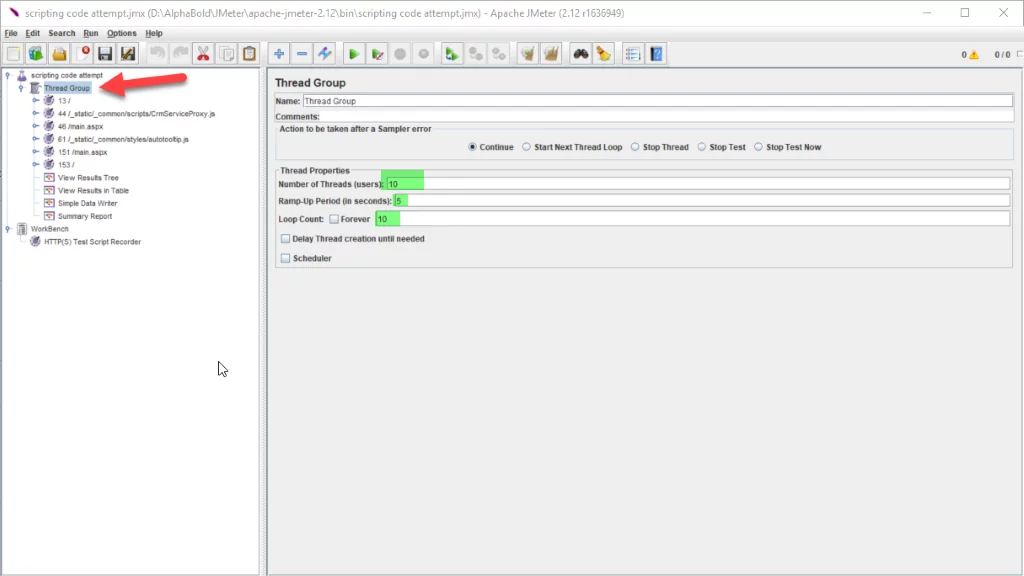Create a new test plan from toolbar
The height and width of the screenshot is (576, 1024).
(x=13, y=54)
